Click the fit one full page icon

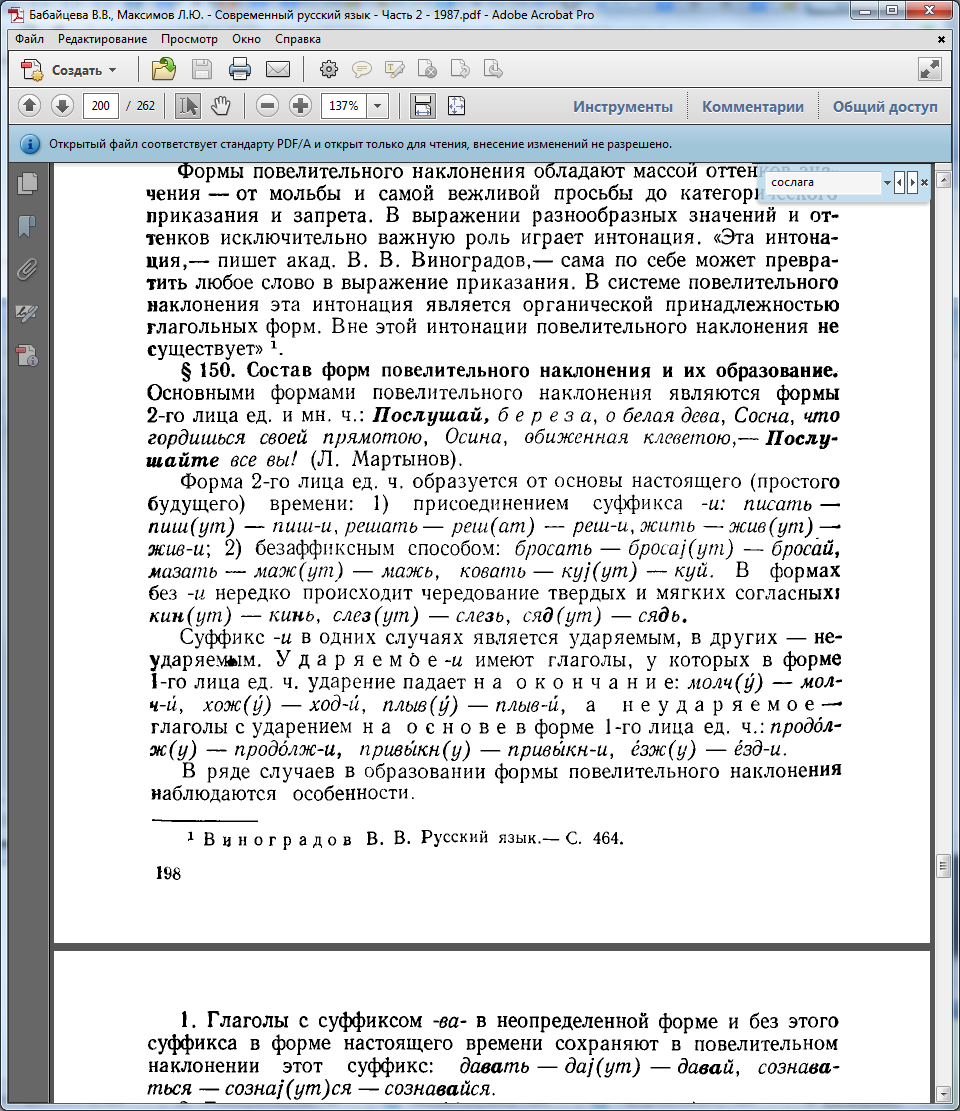coord(456,106)
